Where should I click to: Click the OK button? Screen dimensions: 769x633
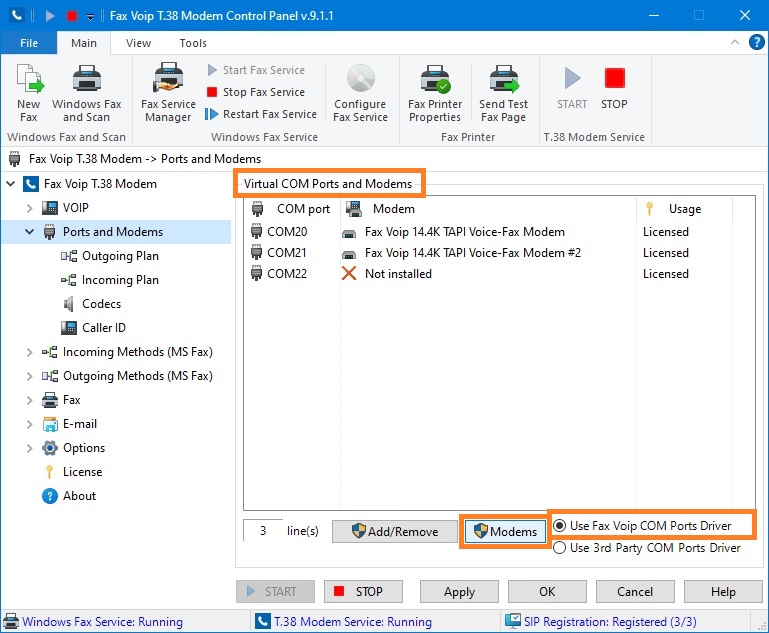tap(547, 592)
